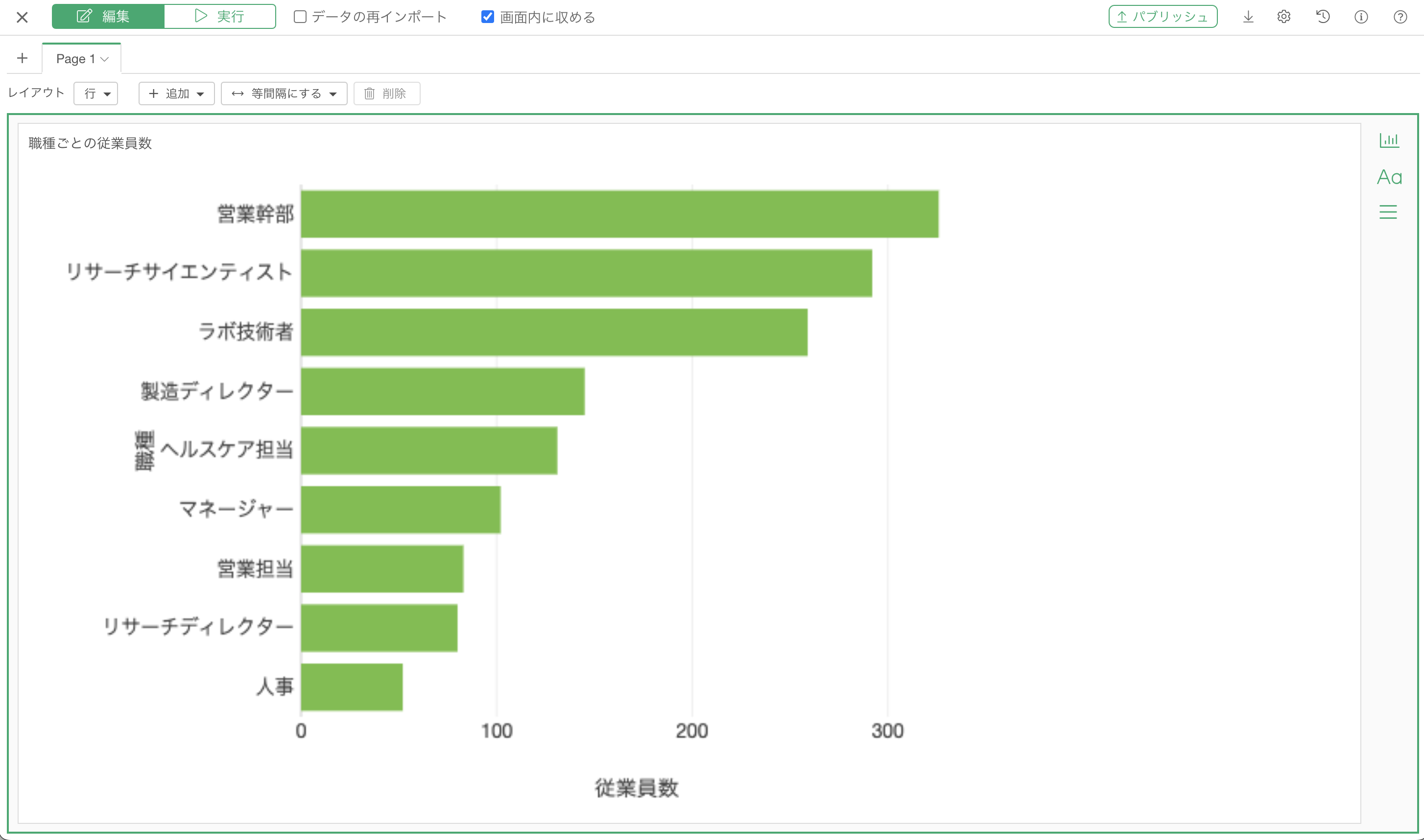The image size is (1424, 840).
Task: Click the リサーチディレクター bar
Action: coord(380,628)
